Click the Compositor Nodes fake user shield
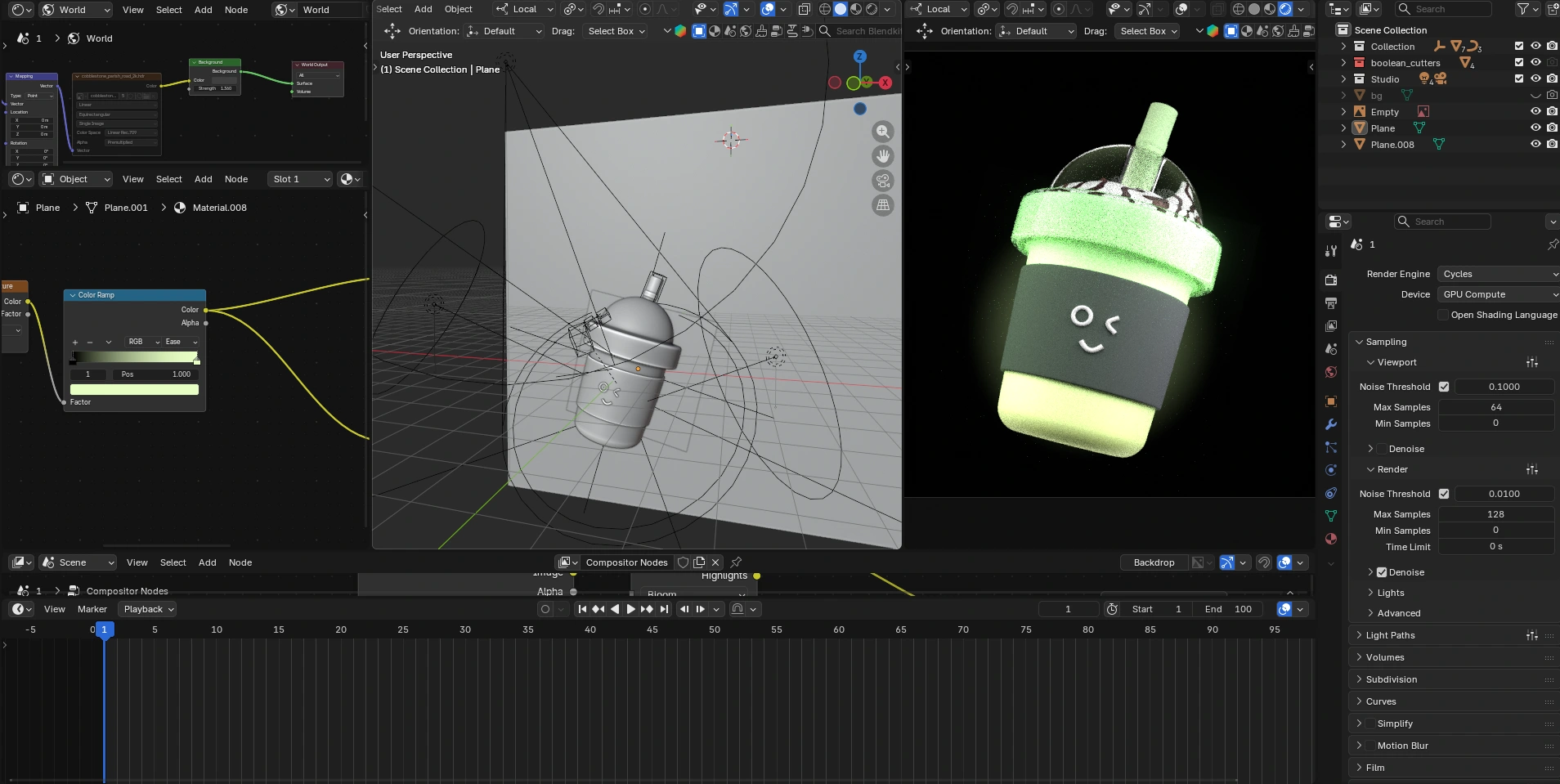This screenshot has height=784, width=1560. coord(684,562)
